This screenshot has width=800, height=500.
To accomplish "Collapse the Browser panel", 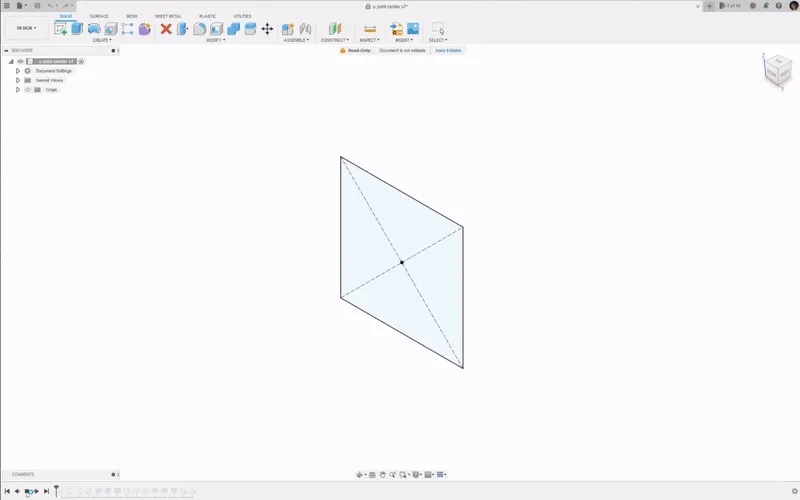I will click(6, 51).
